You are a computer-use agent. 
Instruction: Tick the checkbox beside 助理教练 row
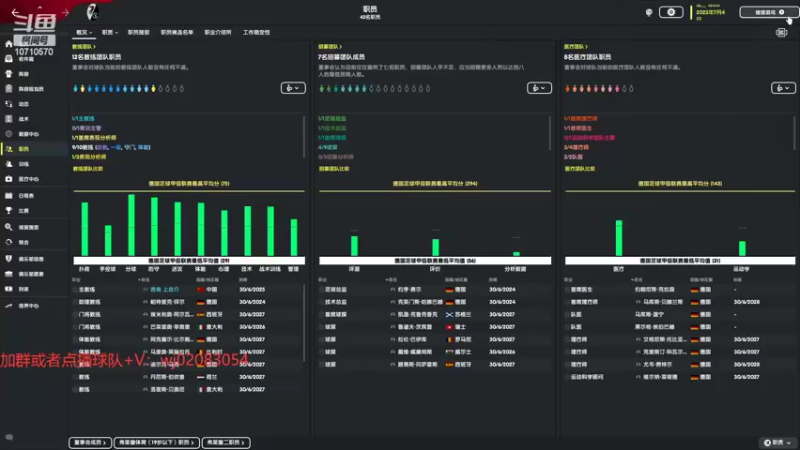[75, 302]
